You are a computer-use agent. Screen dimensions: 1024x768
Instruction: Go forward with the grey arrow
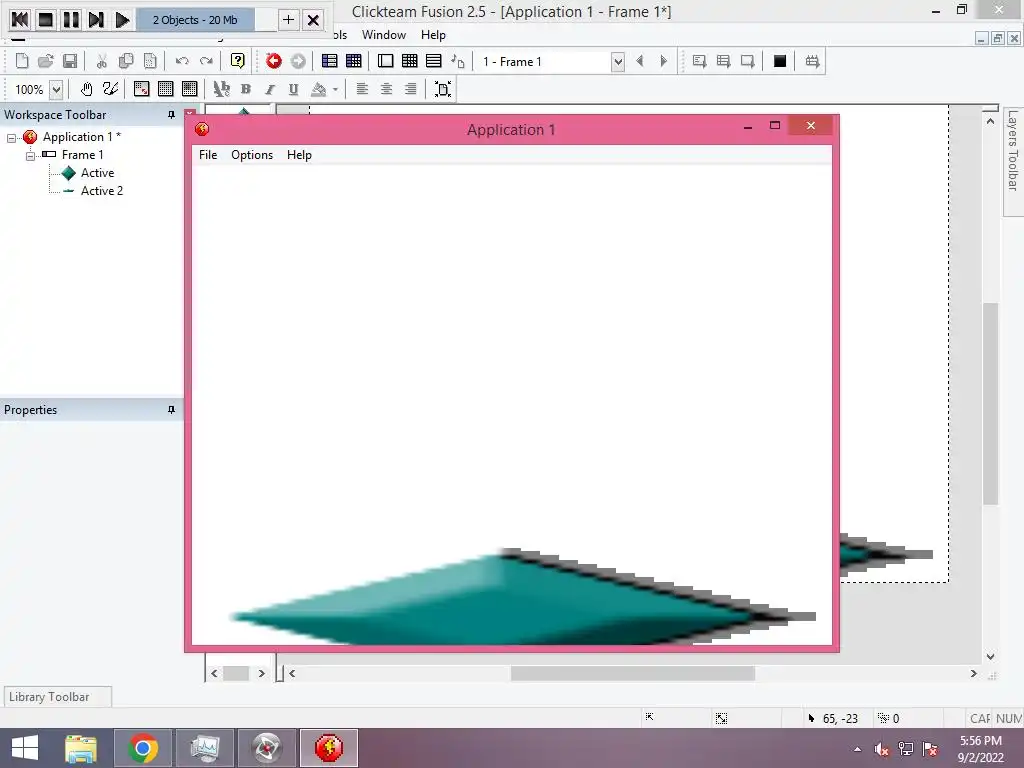[x=298, y=61]
